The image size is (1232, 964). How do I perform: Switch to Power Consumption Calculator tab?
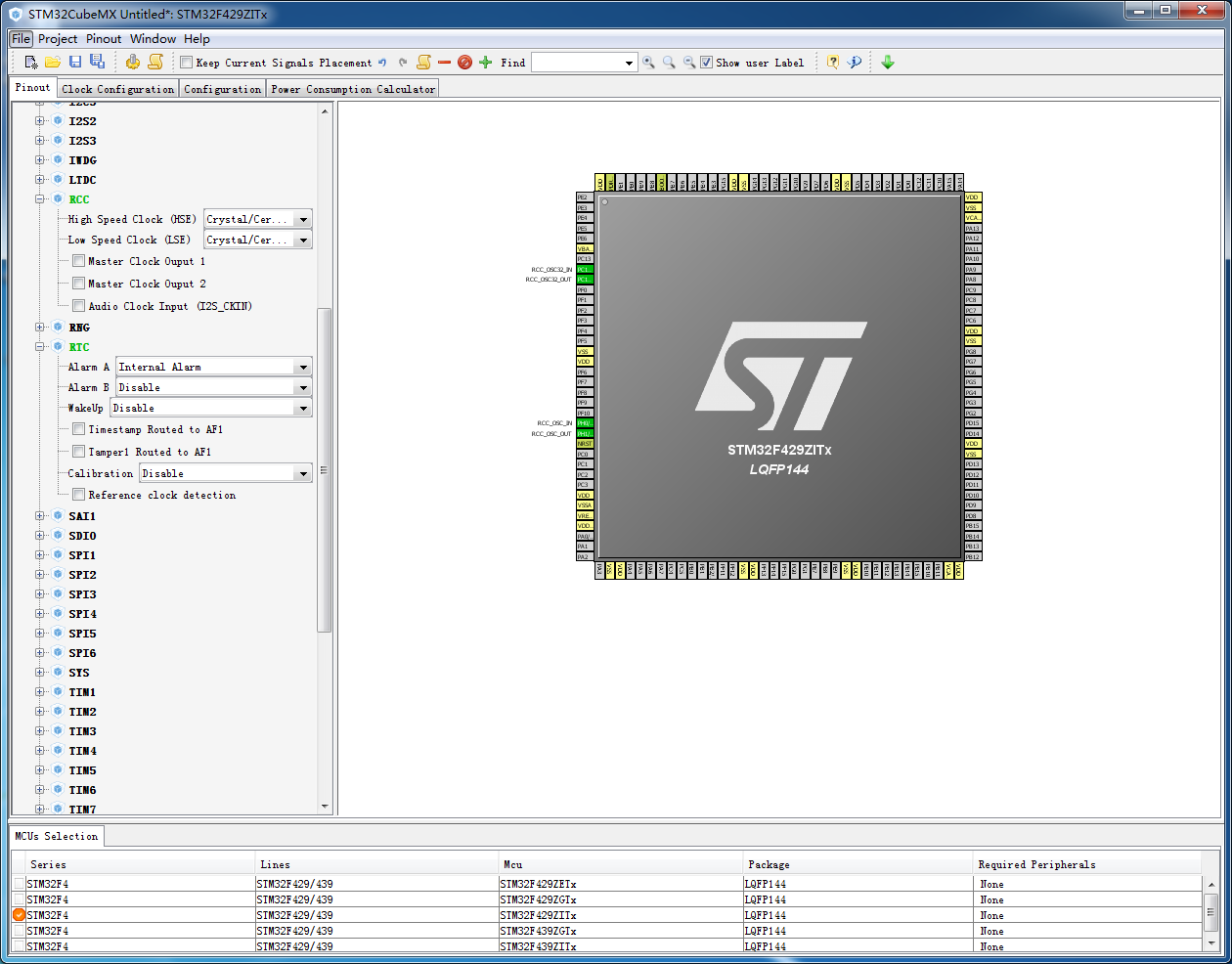(353, 89)
